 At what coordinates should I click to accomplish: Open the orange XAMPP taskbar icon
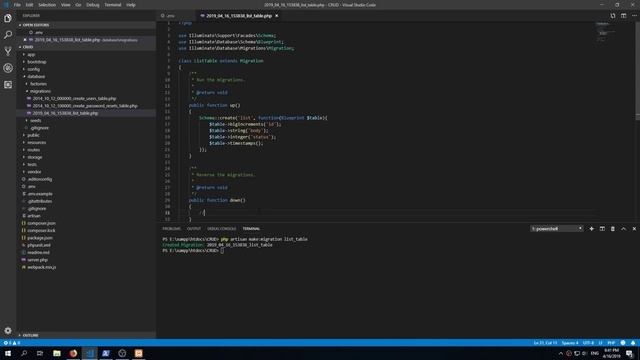(x=138, y=353)
